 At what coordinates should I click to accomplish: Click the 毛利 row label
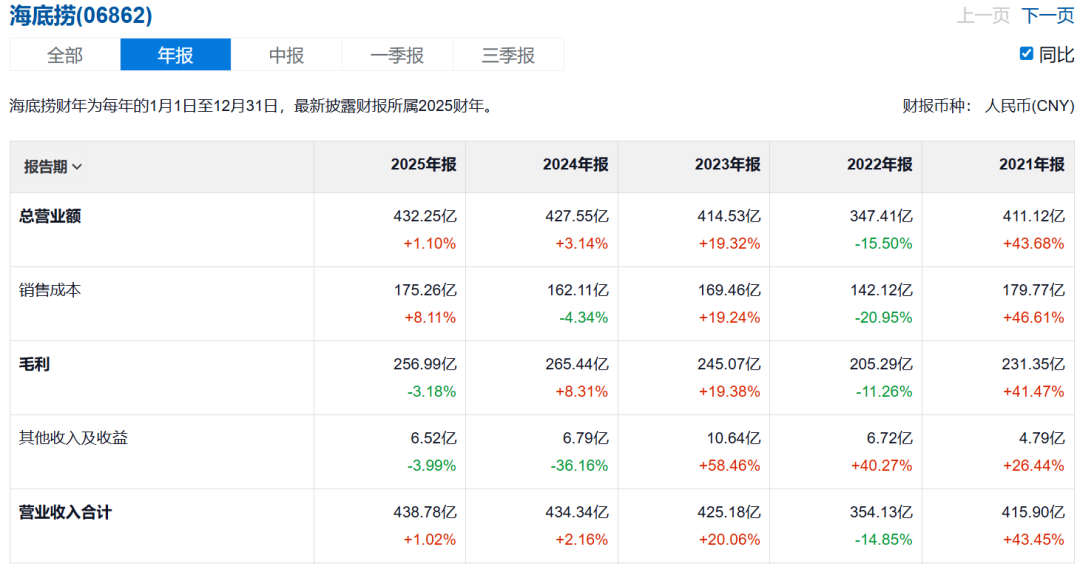(34, 364)
